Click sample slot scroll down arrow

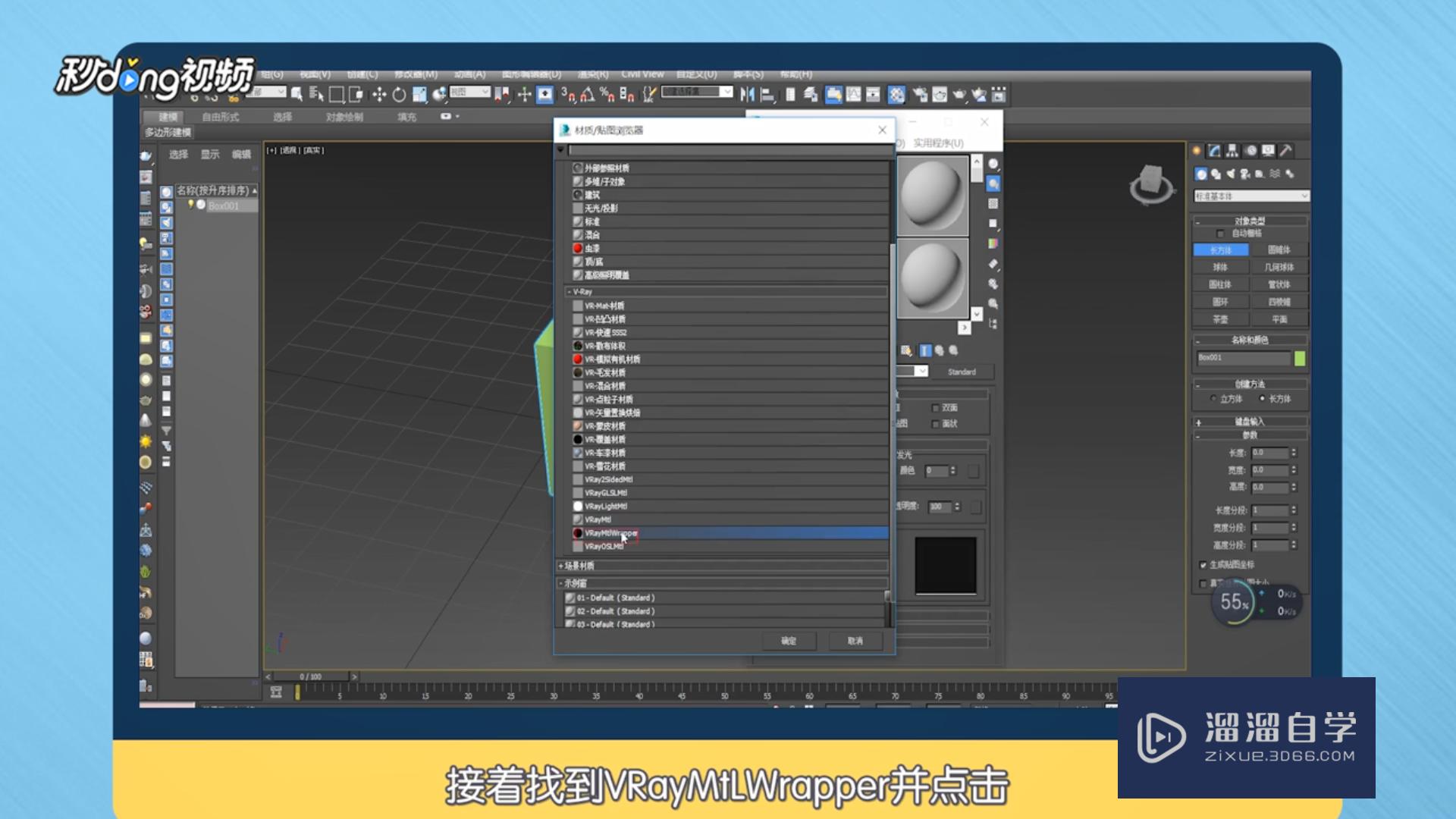pos(977,313)
